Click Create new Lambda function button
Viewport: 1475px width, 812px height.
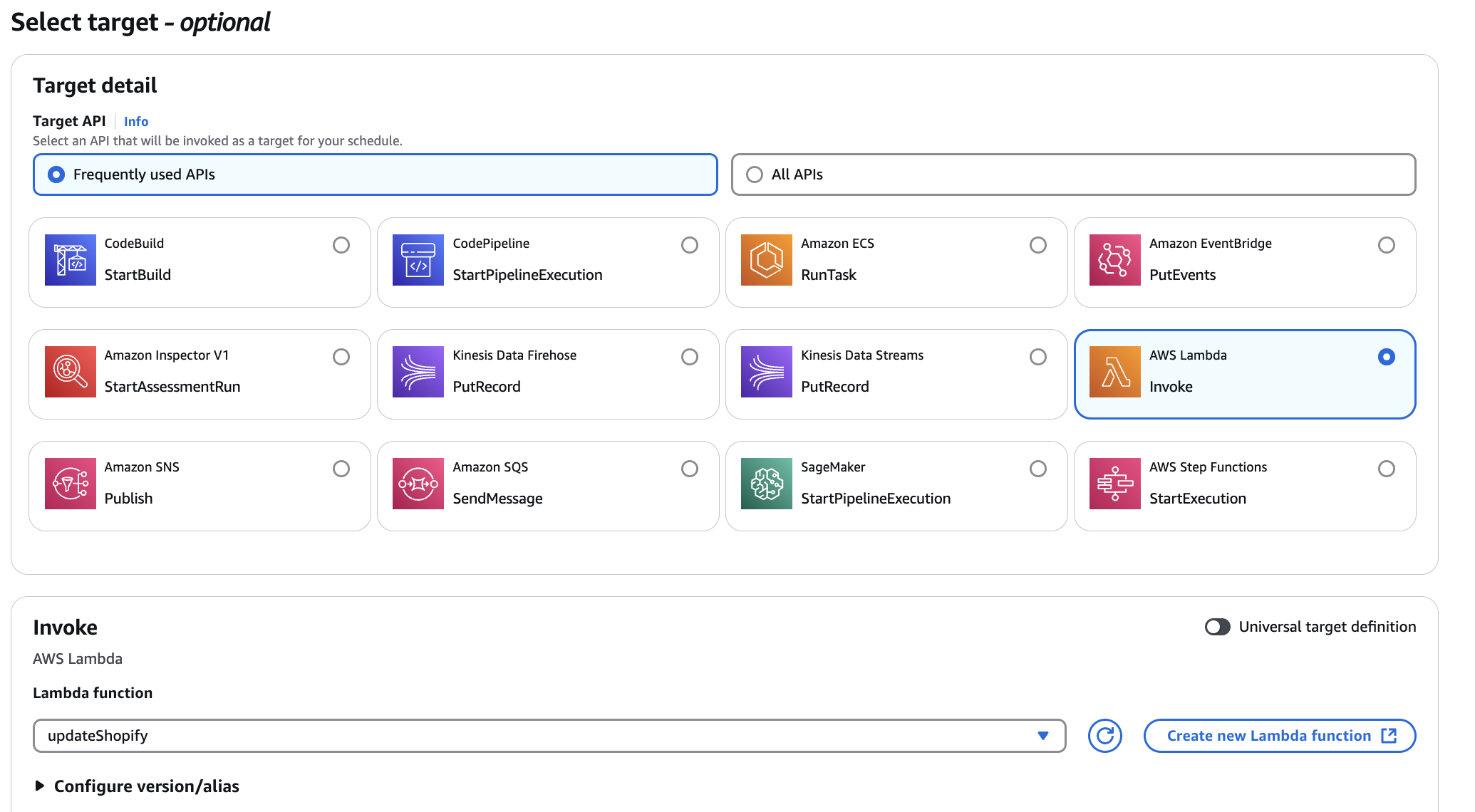1280,736
